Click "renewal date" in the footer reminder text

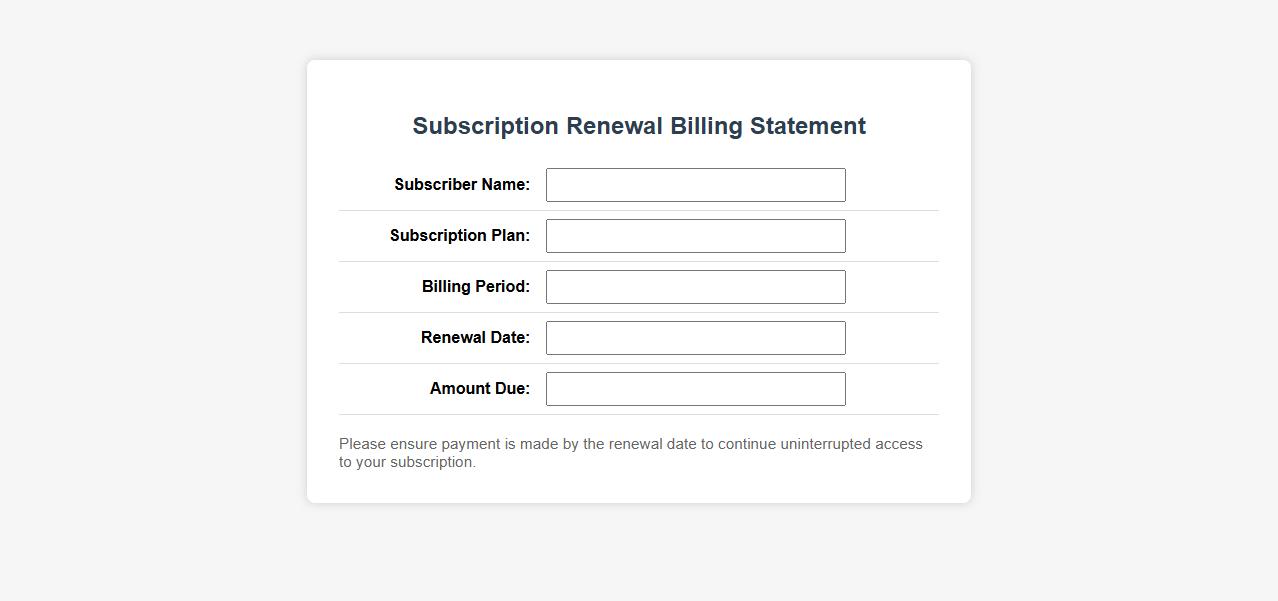tap(652, 444)
